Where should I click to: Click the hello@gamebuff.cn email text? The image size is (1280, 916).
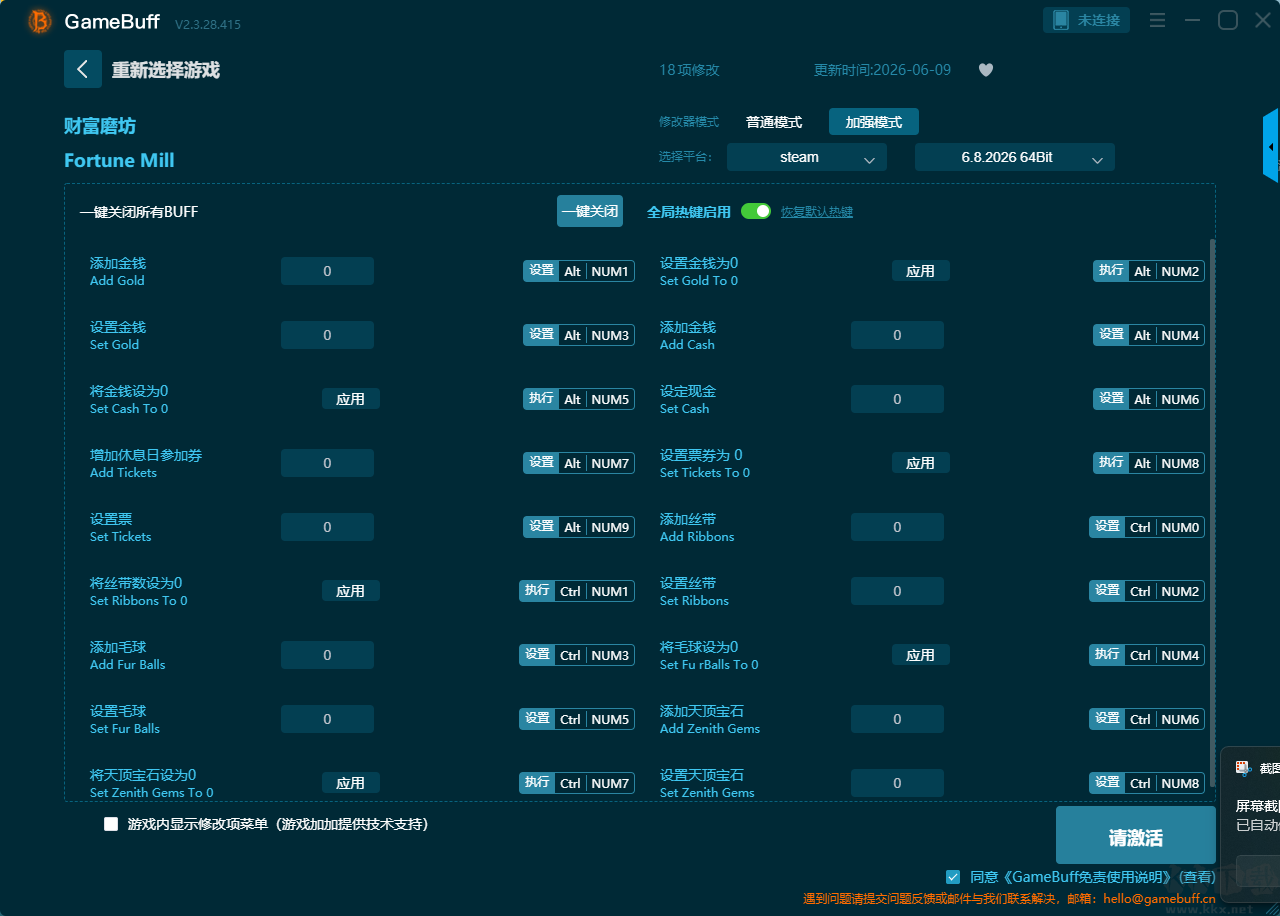point(1159,899)
